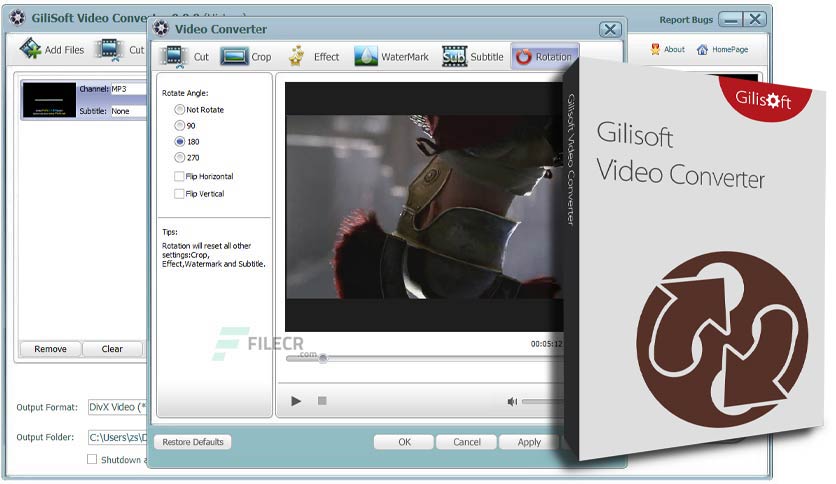This screenshot has width=836, height=484.
Task: Open the WaterMark droplet icon
Action: point(366,56)
